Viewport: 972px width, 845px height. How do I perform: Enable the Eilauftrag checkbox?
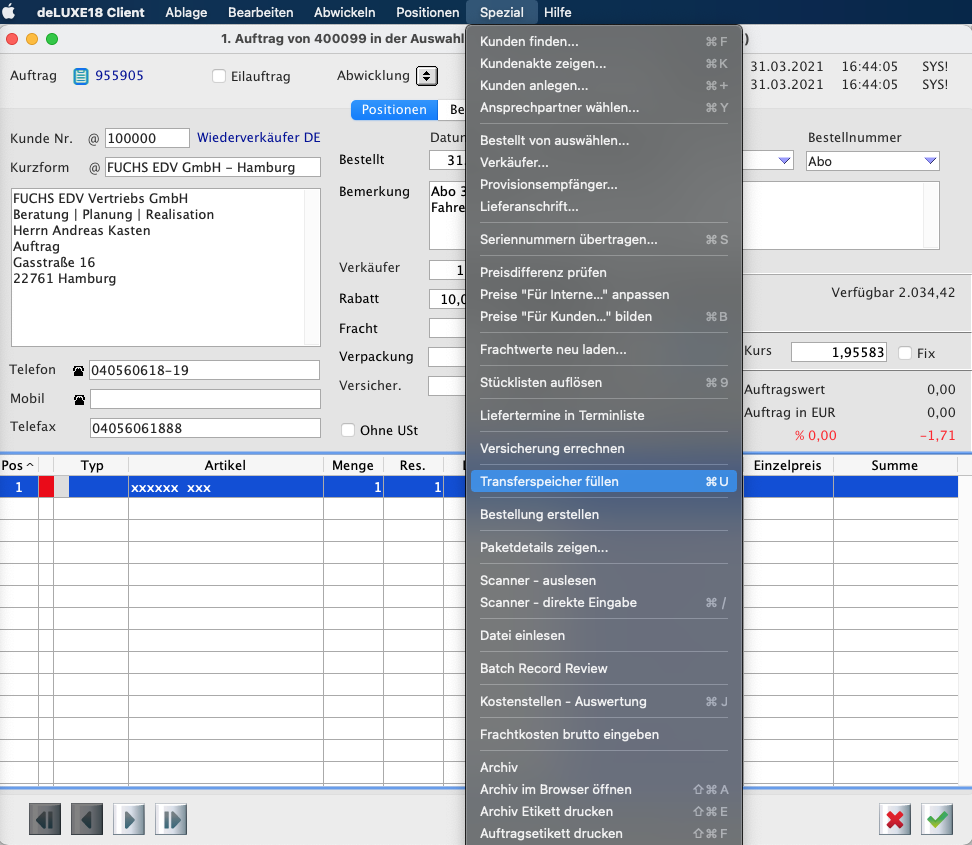[x=219, y=76]
